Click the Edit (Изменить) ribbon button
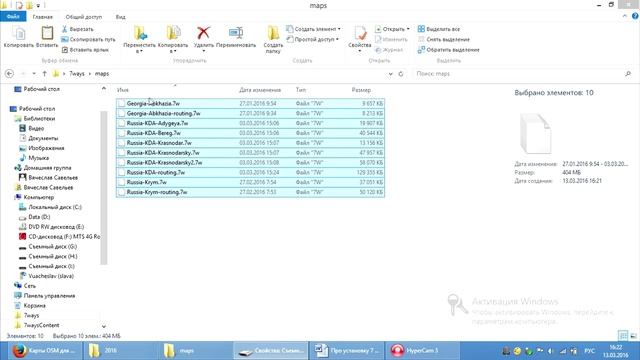This screenshot has width=640, height=360. (x=391, y=40)
